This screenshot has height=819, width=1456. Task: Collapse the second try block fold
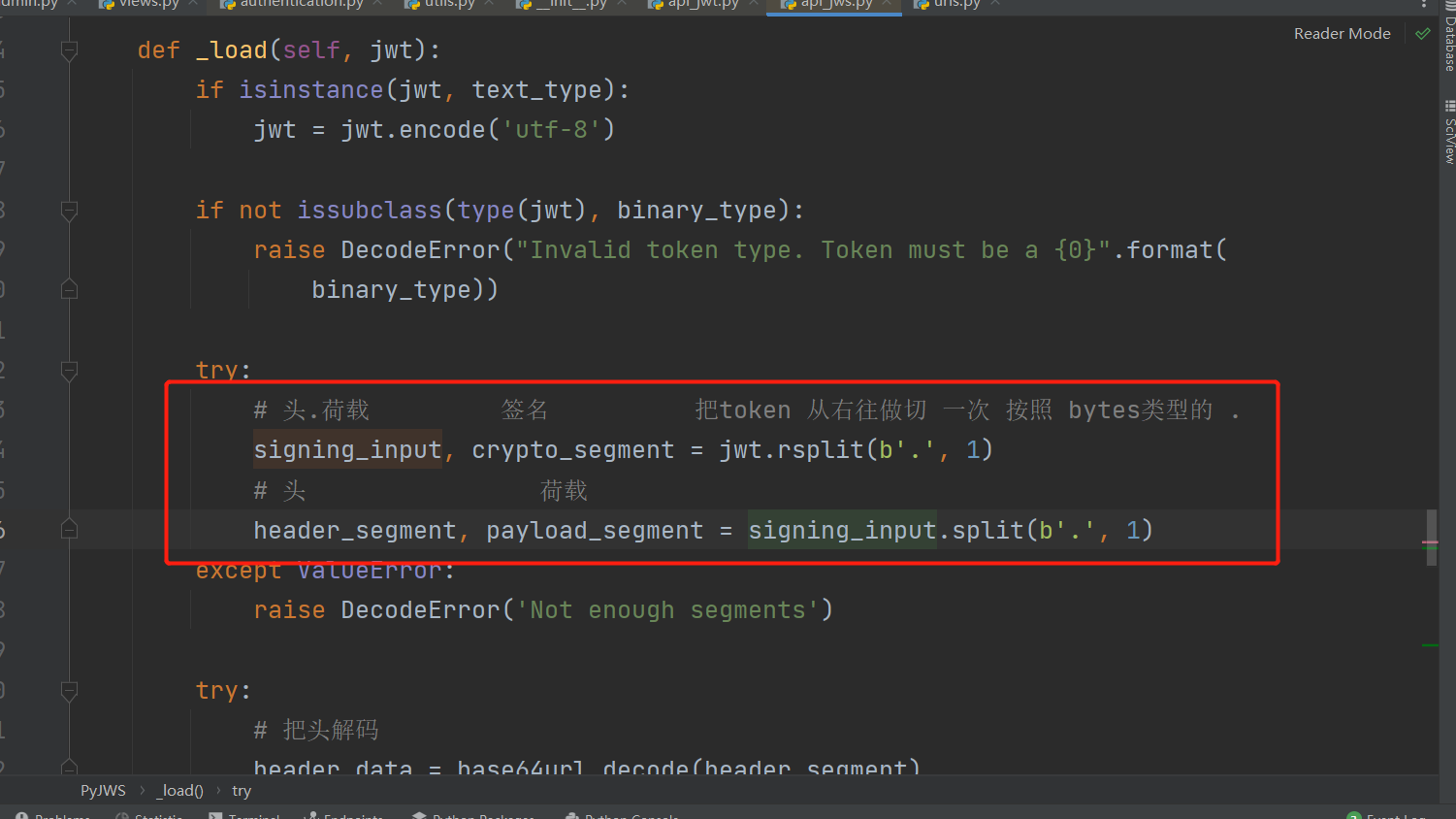point(69,691)
